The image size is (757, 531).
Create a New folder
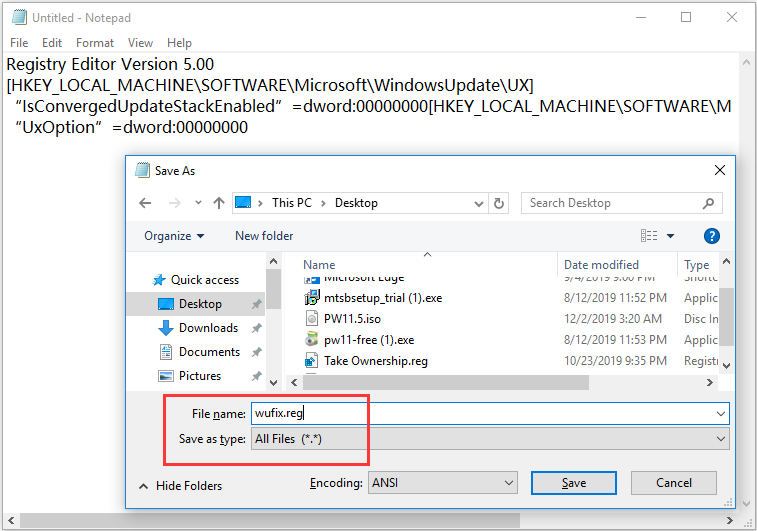[x=264, y=236]
